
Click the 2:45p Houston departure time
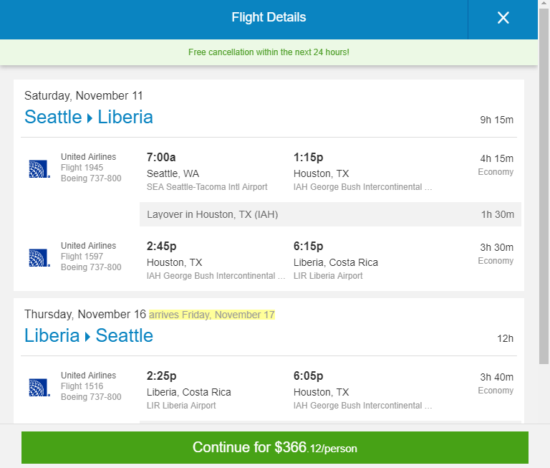pyautogui.click(x=161, y=246)
